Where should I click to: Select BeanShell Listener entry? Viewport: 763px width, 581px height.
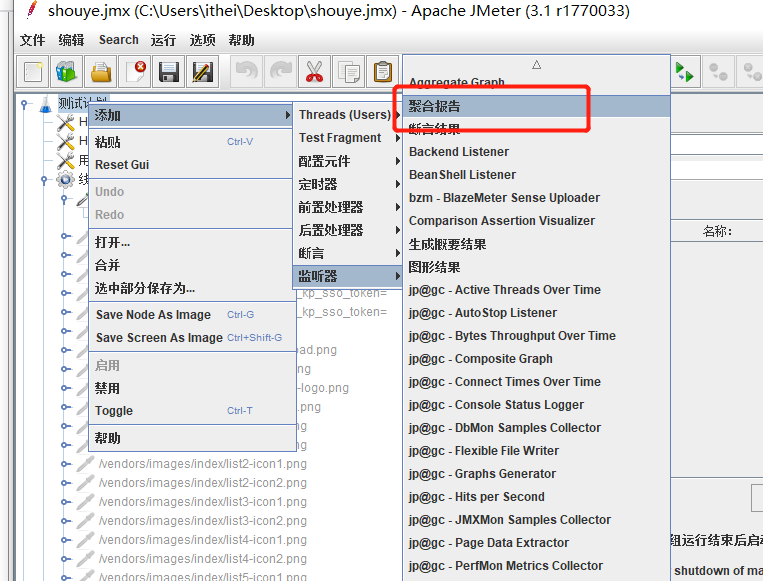pos(536,175)
